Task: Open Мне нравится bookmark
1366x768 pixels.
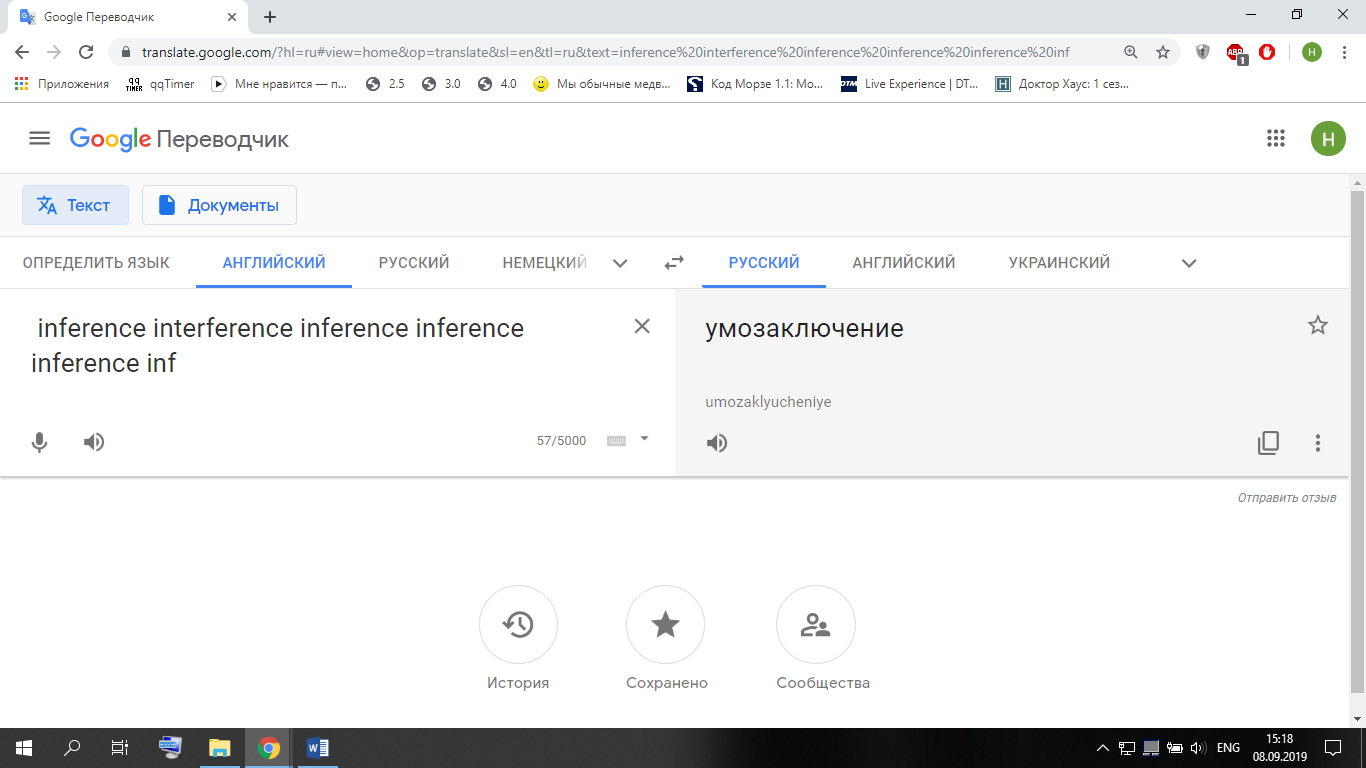Action: tap(281, 84)
